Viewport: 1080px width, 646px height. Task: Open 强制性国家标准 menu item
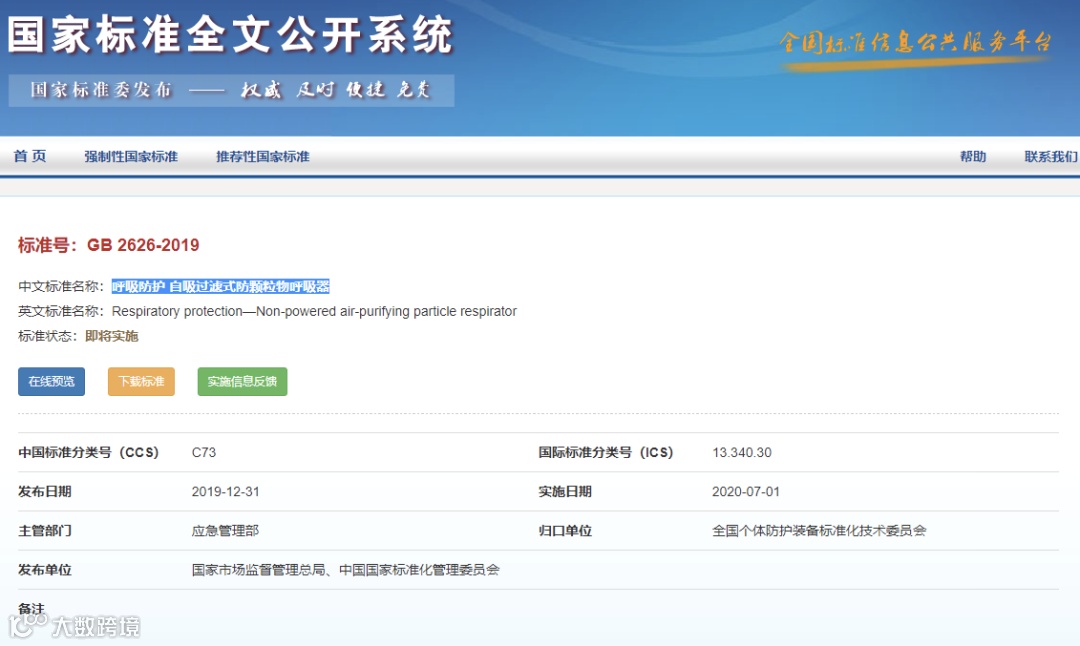pyautogui.click(x=131, y=156)
